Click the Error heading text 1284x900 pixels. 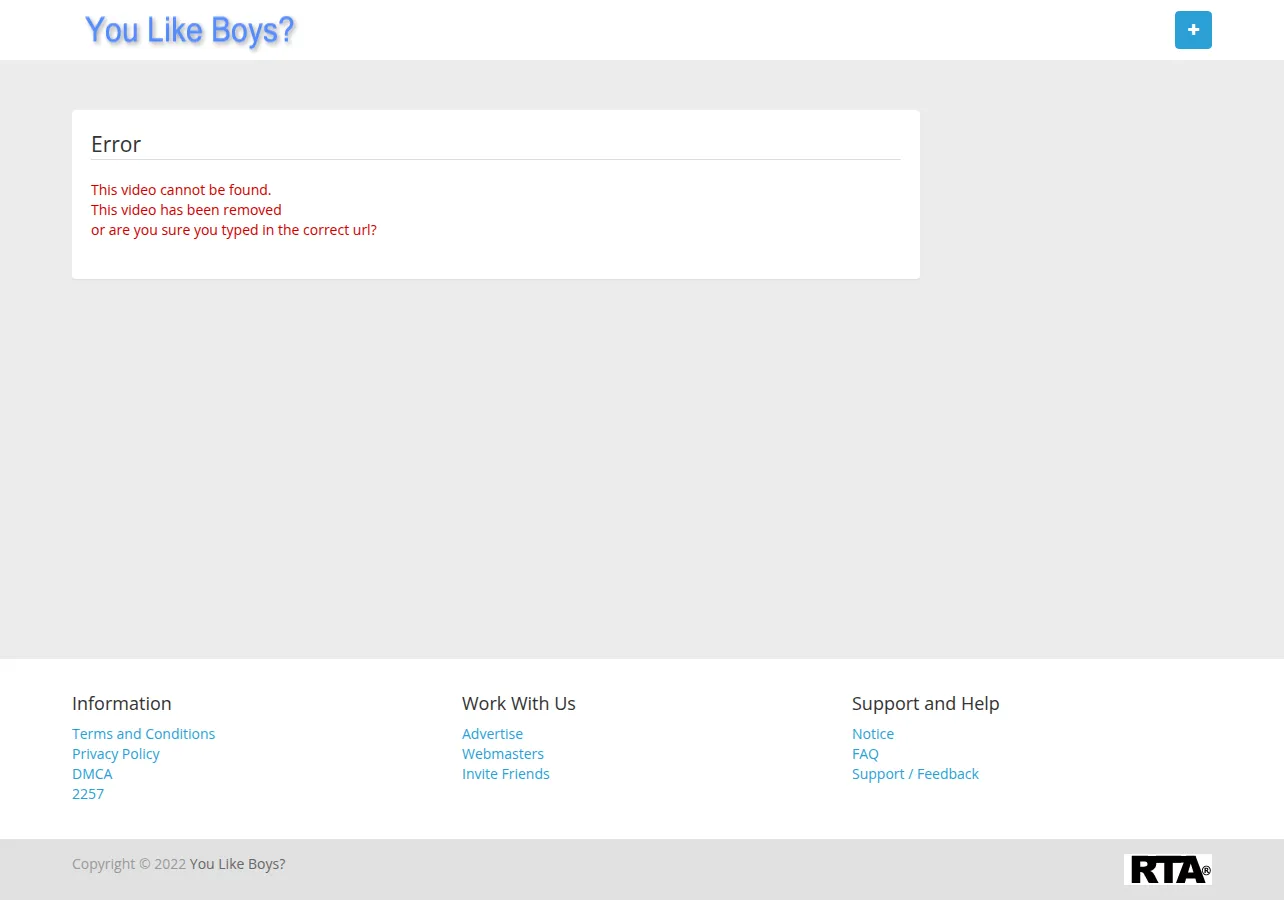click(116, 144)
